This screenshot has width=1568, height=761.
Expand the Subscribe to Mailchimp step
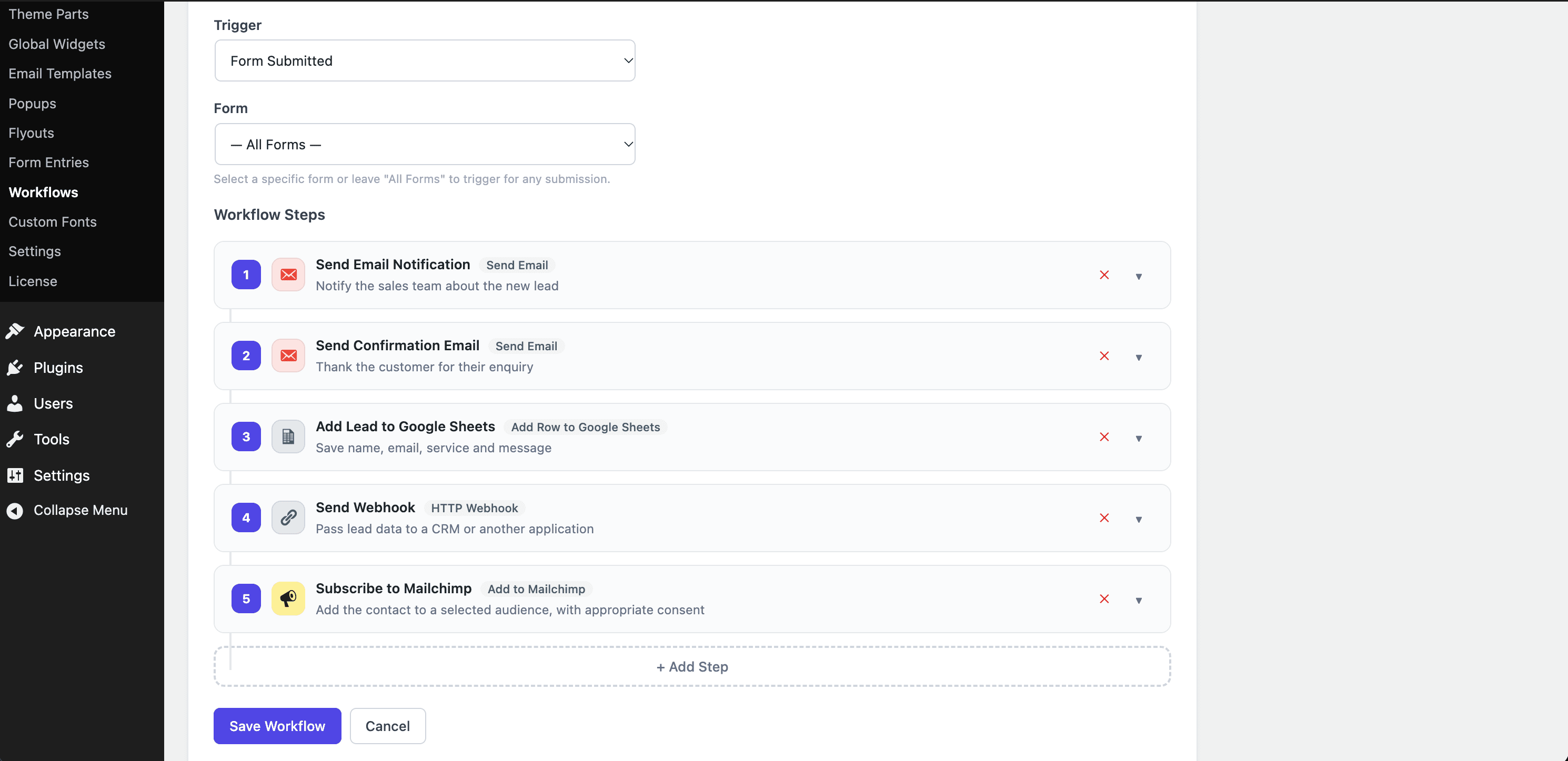tap(1138, 600)
